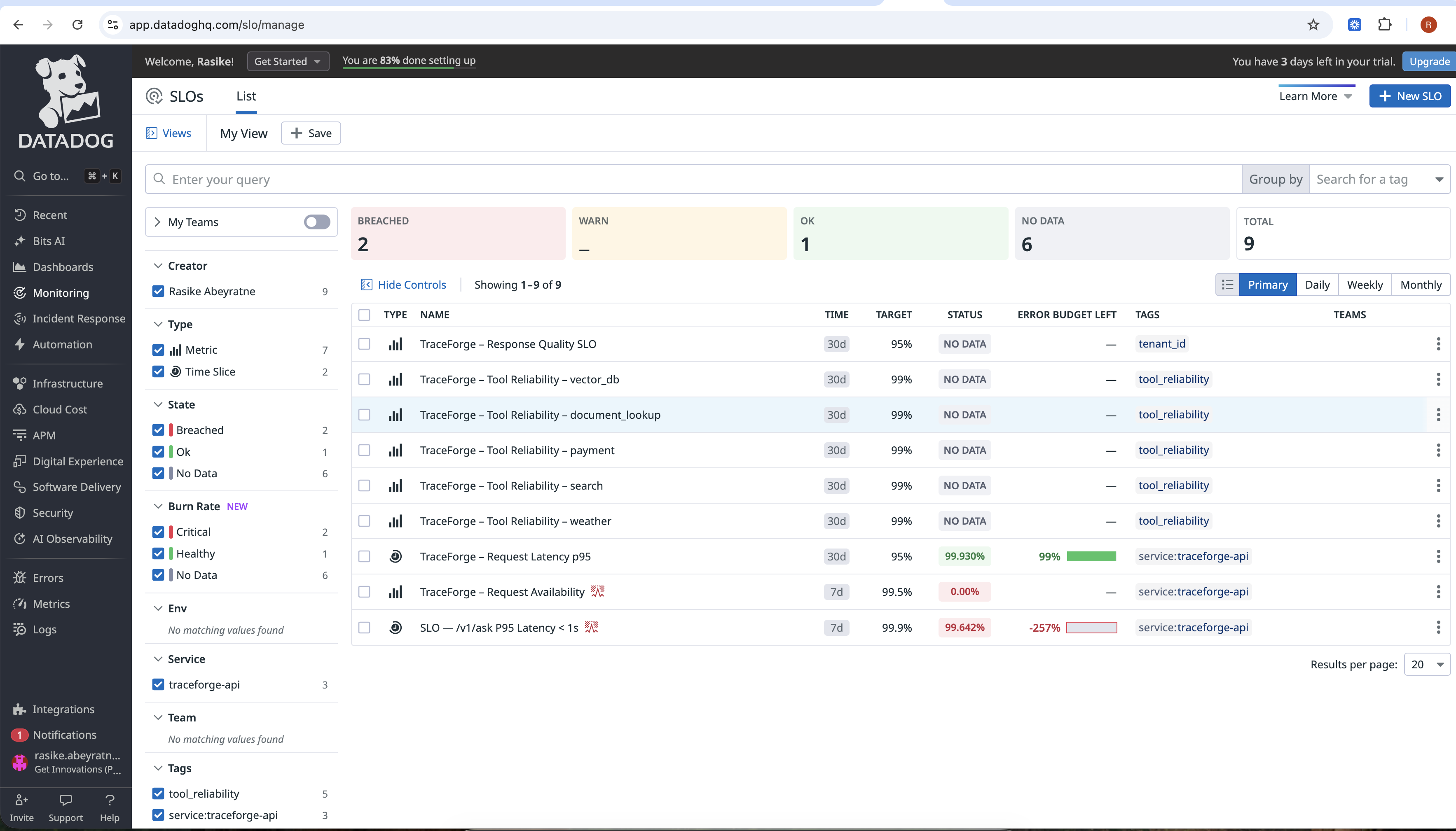Click the Datadog dog logo
The width and height of the screenshot is (1456, 831).
tap(66, 91)
